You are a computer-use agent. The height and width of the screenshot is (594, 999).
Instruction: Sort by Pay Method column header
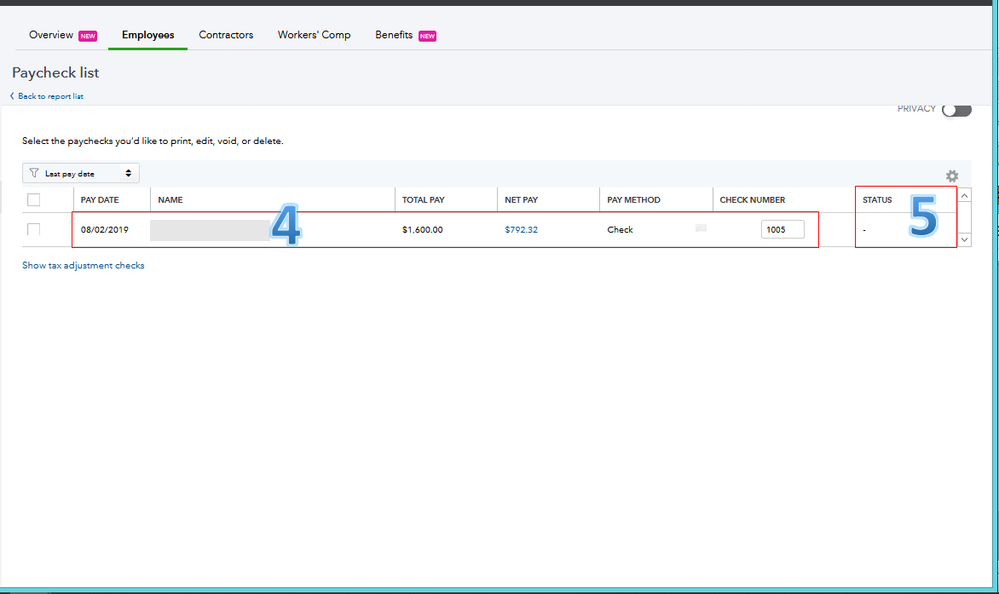[633, 199]
